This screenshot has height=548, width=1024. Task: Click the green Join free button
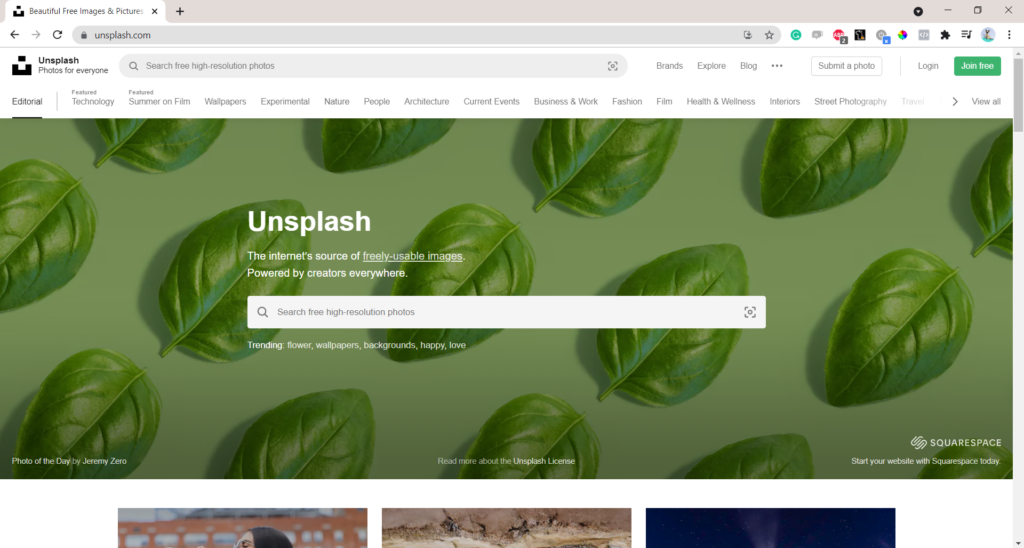tap(977, 66)
